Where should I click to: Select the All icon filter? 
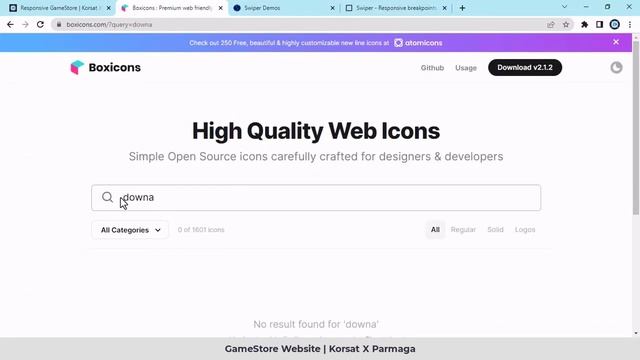tap(435, 229)
